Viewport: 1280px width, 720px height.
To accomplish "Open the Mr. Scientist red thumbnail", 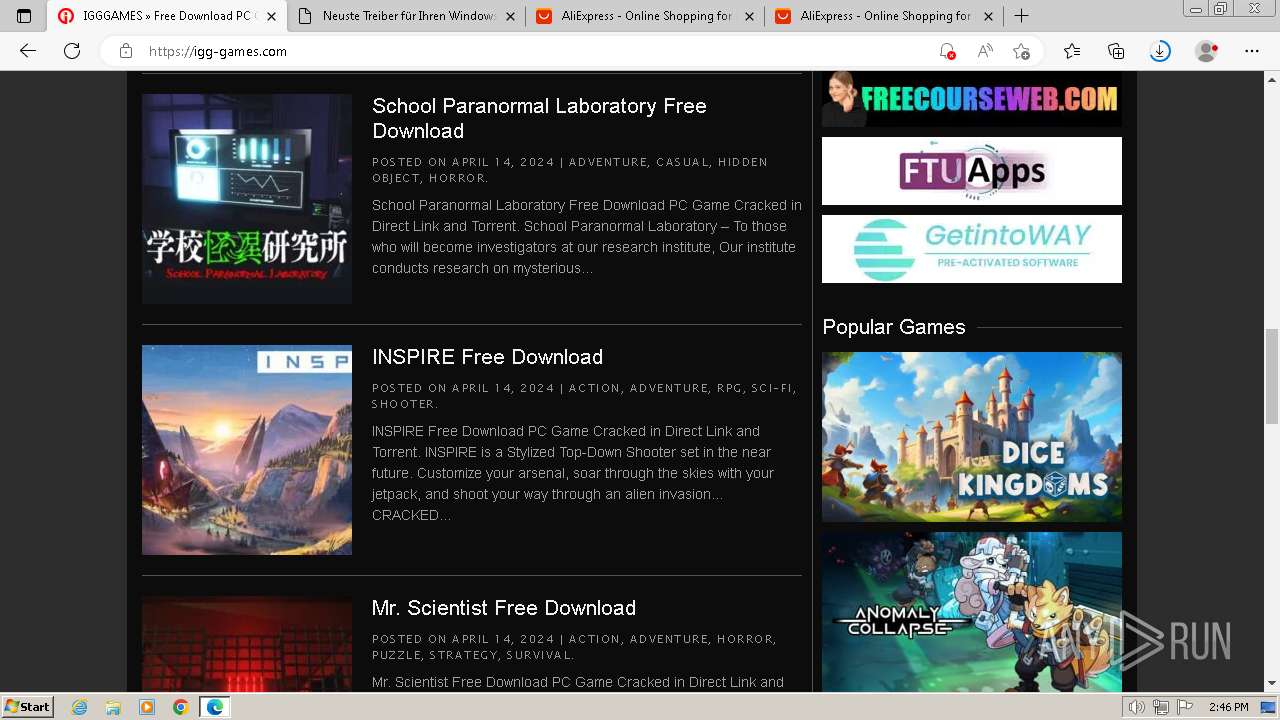I will coord(247,644).
